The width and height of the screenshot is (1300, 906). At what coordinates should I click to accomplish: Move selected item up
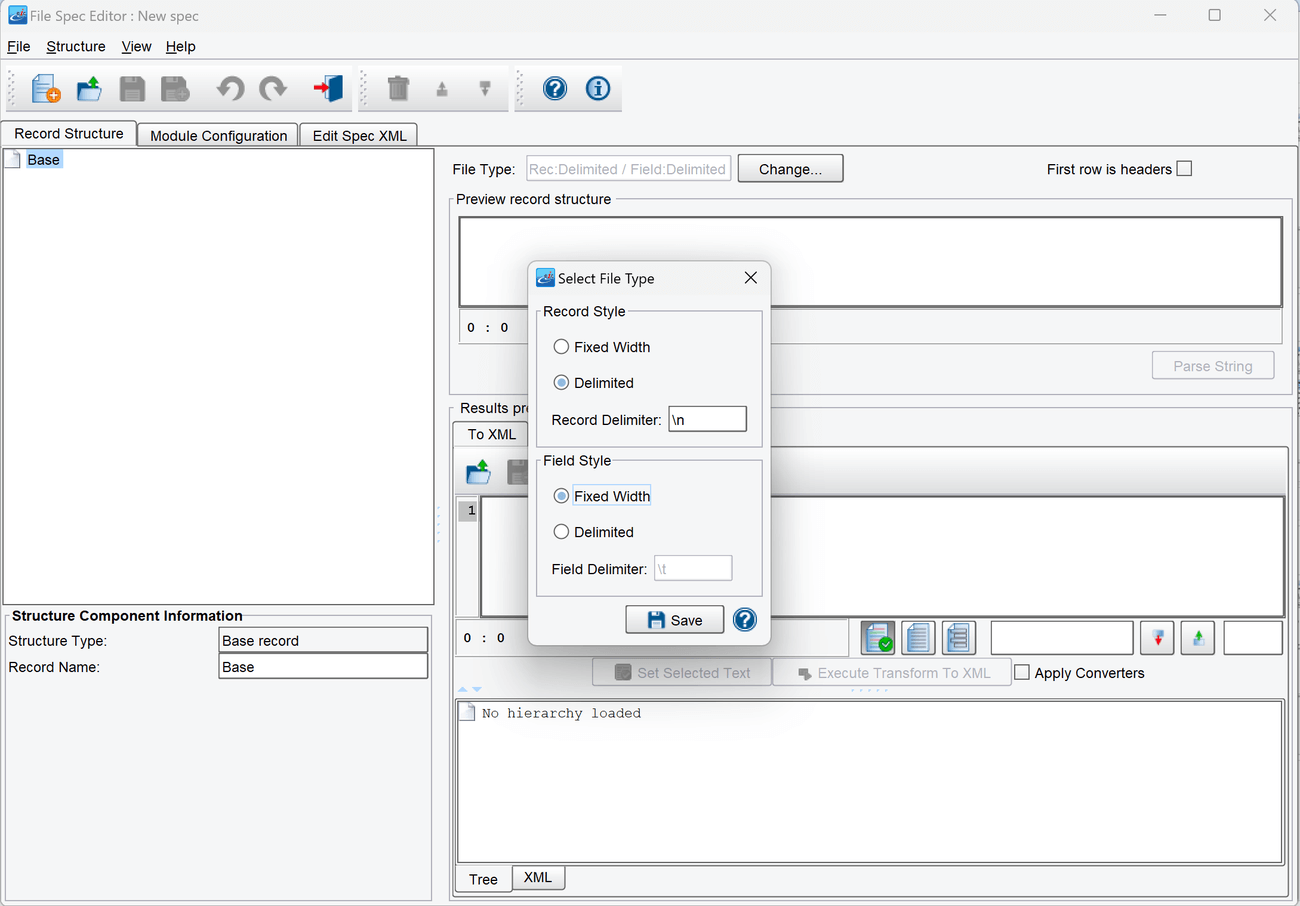point(442,89)
